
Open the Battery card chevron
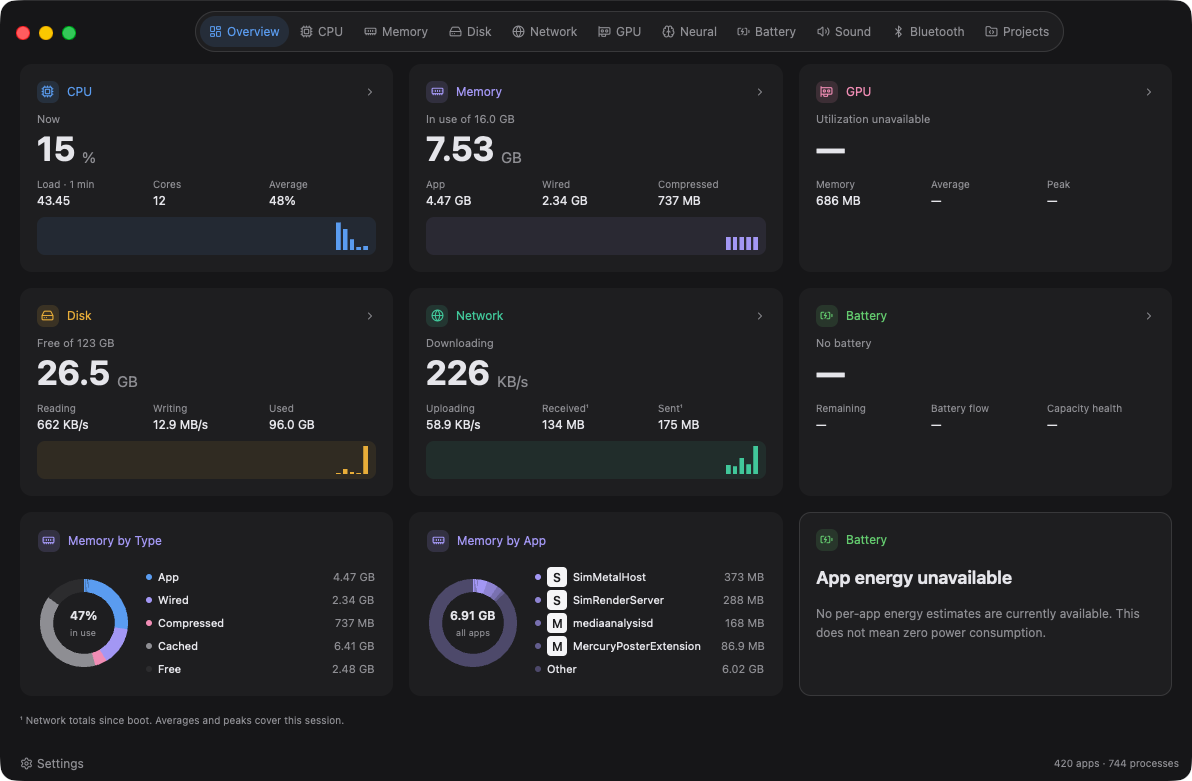[1149, 316]
